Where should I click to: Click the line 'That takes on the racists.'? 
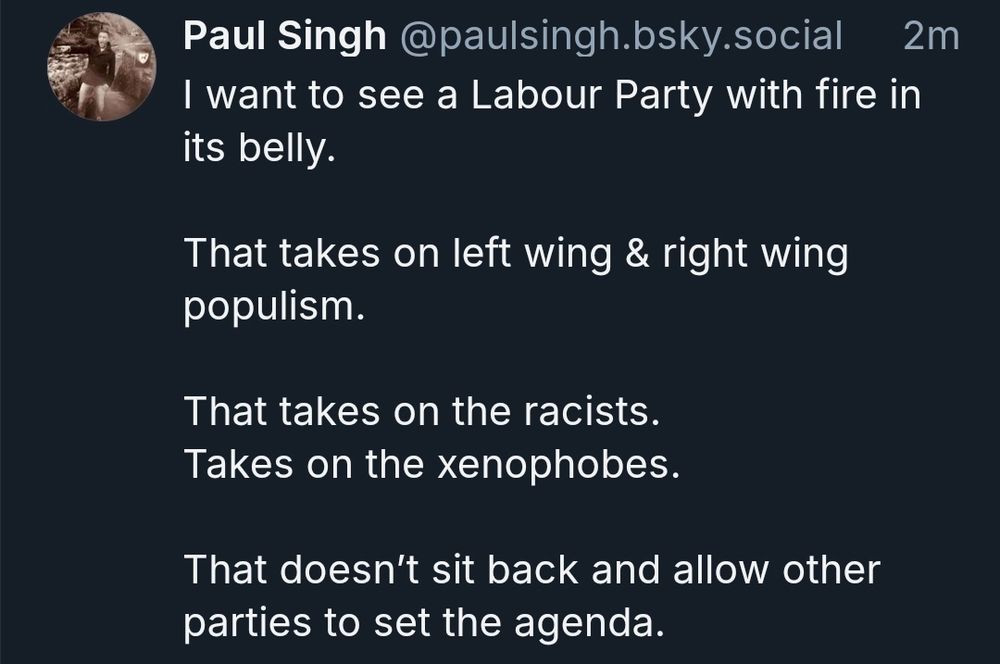click(x=422, y=411)
